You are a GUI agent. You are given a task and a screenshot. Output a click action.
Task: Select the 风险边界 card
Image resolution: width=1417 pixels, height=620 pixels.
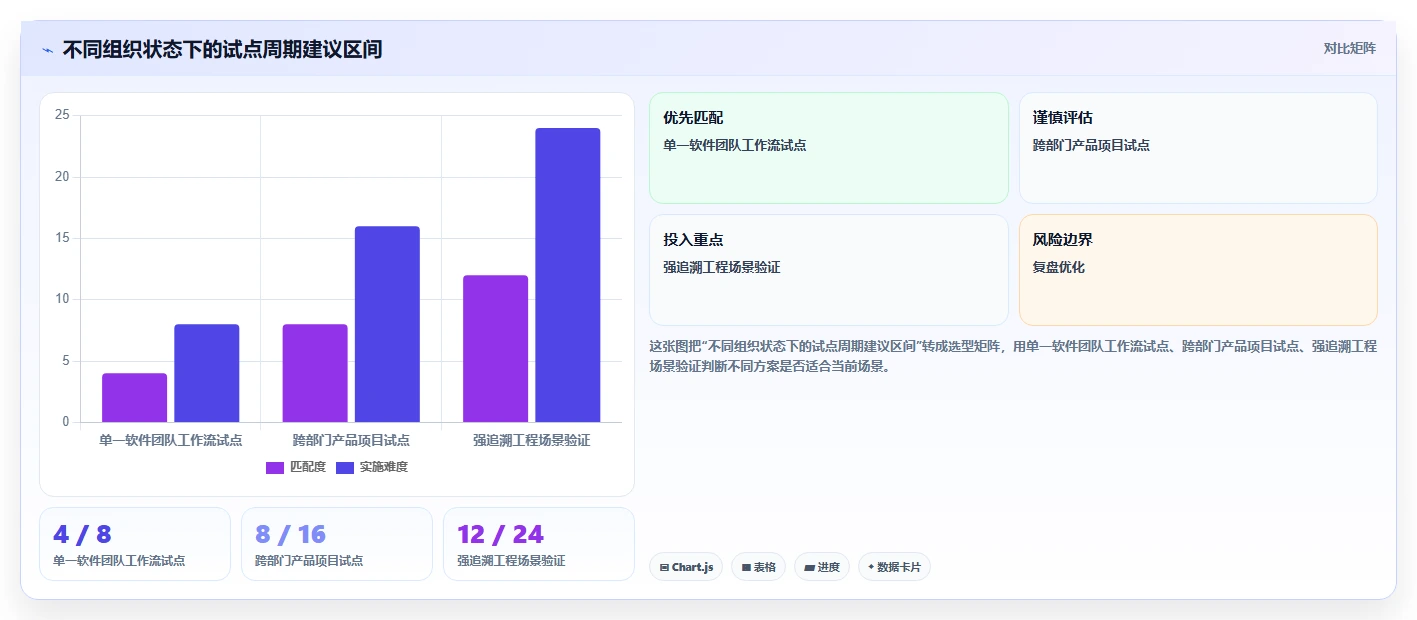pyautogui.click(x=1198, y=270)
